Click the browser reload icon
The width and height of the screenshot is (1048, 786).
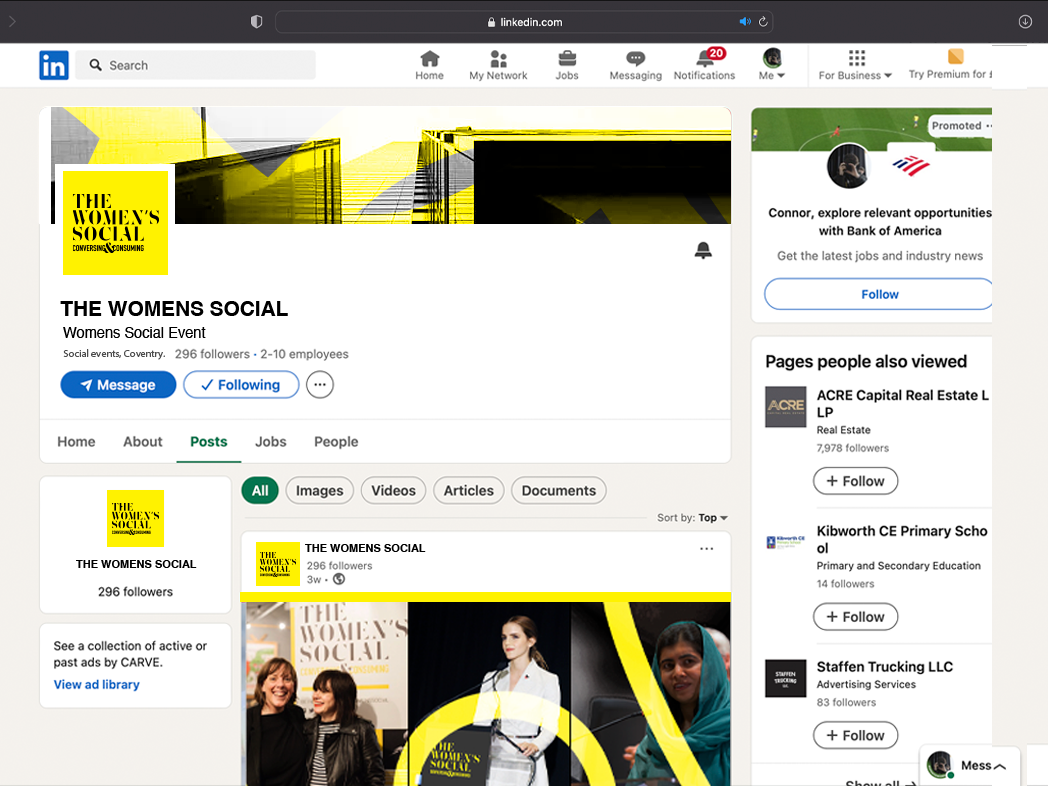pos(763,22)
